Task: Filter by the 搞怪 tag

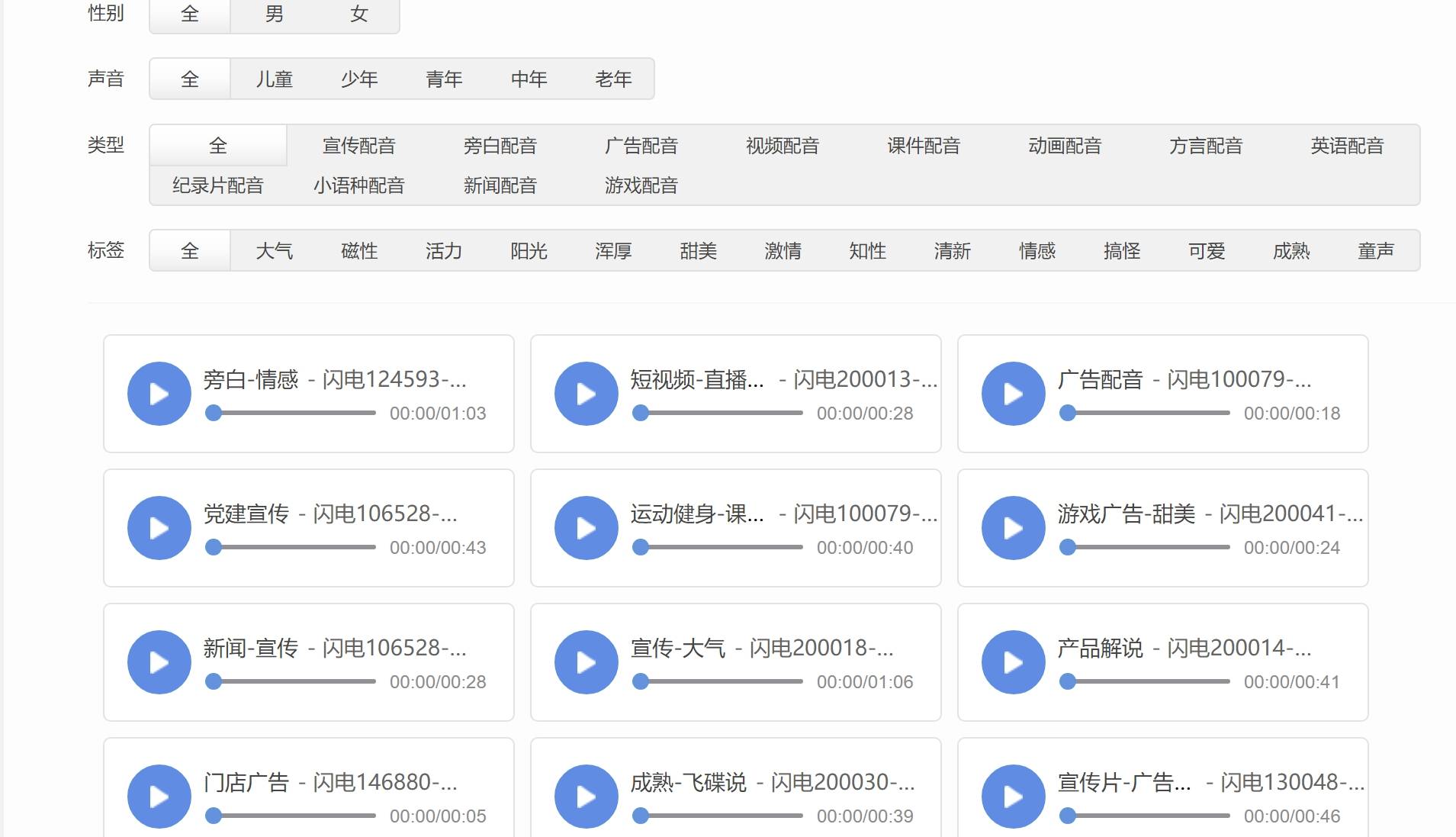Action: (x=1121, y=250)
